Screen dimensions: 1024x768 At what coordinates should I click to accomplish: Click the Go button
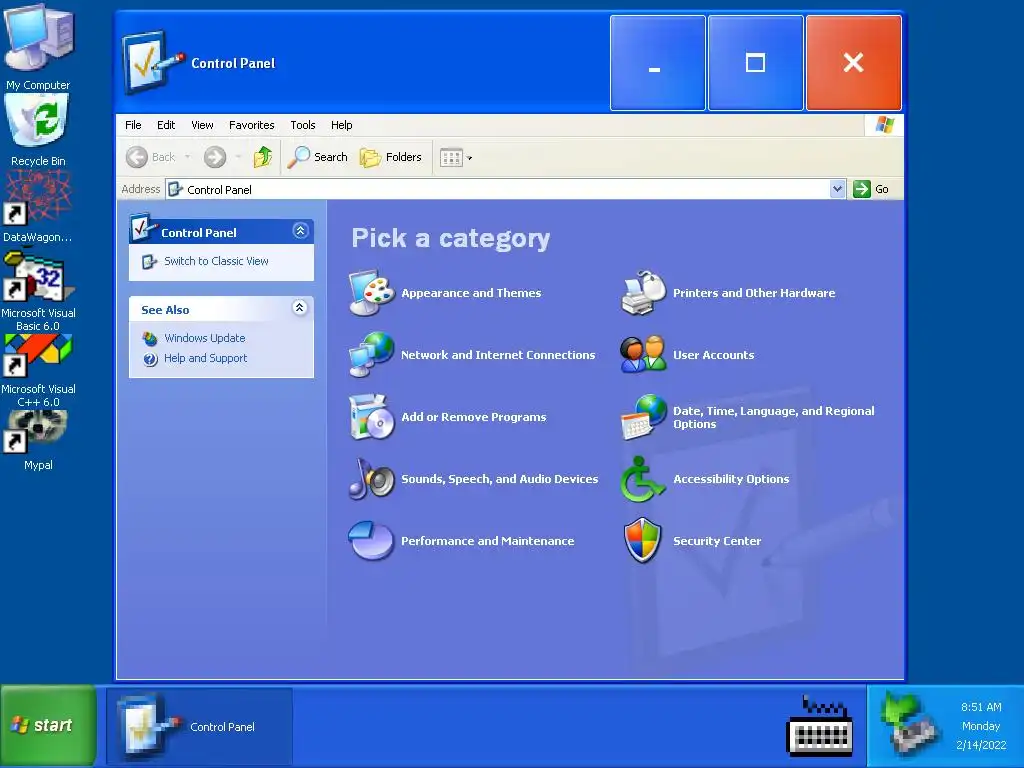[x=871, y=189]
